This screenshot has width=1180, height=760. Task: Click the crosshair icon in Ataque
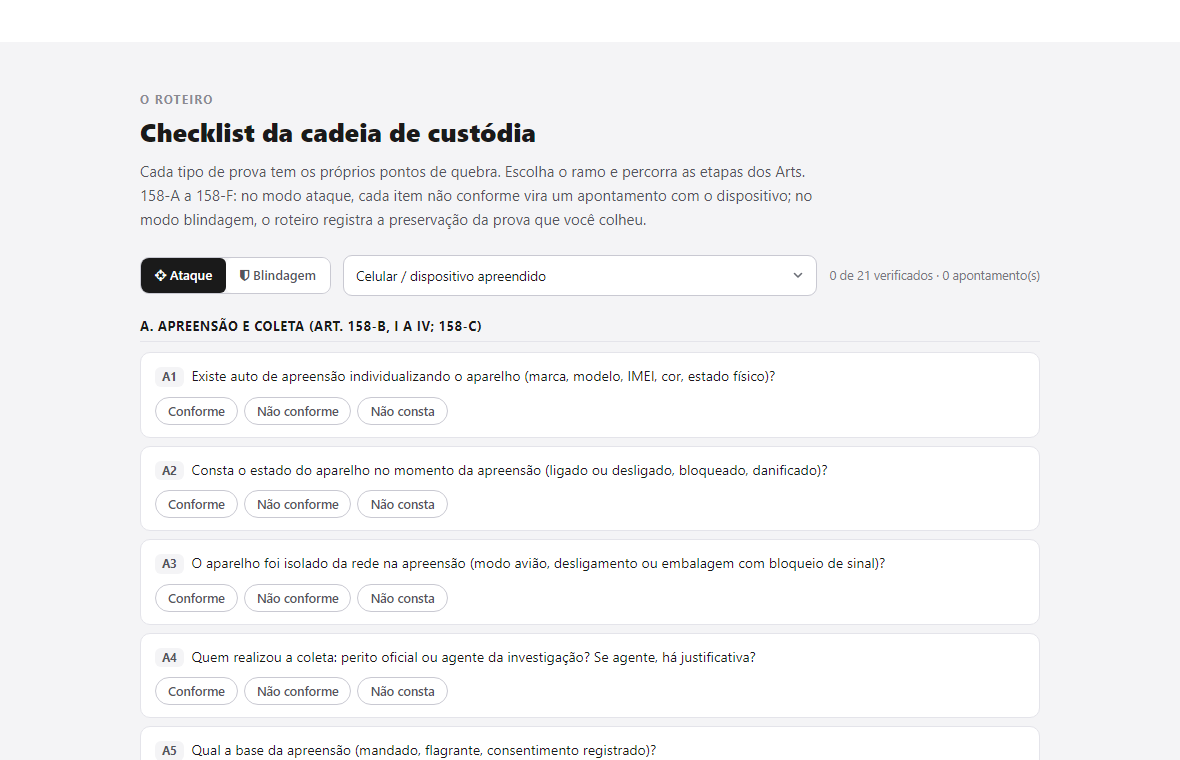coord(160,275)
